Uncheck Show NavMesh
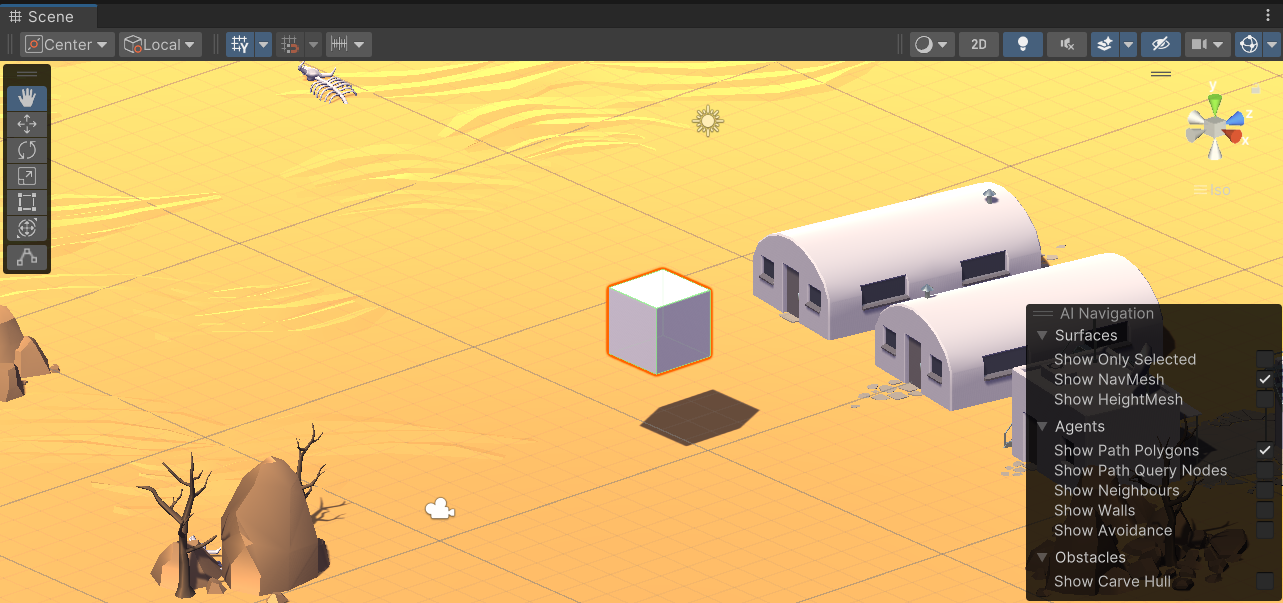Image resolution: width=1283 pixels, height=603 pixels. click(x=1266, y=379)
